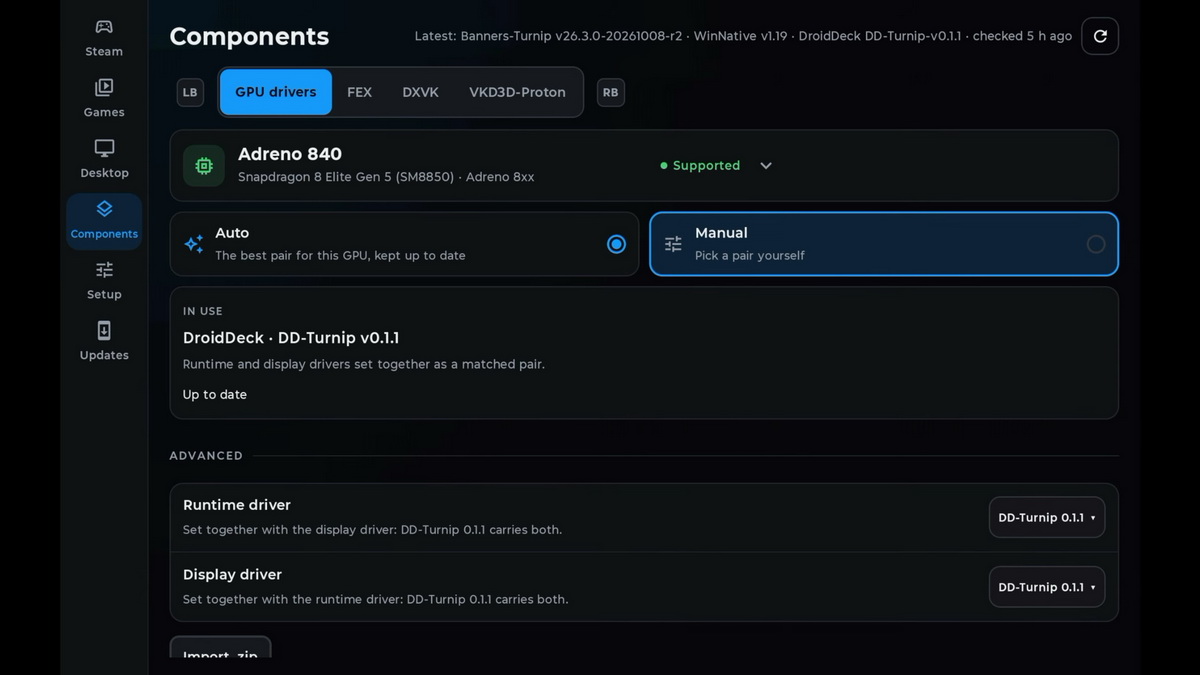
Task: Expand the Adreno 840 Supported chevron
Action: pos(766,166)
